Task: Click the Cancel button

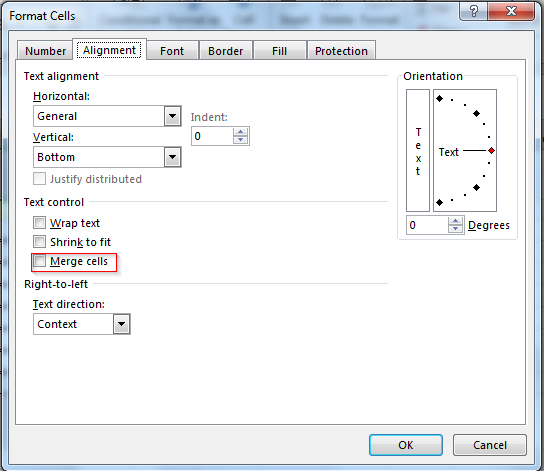Action: [x=490, y=445]
